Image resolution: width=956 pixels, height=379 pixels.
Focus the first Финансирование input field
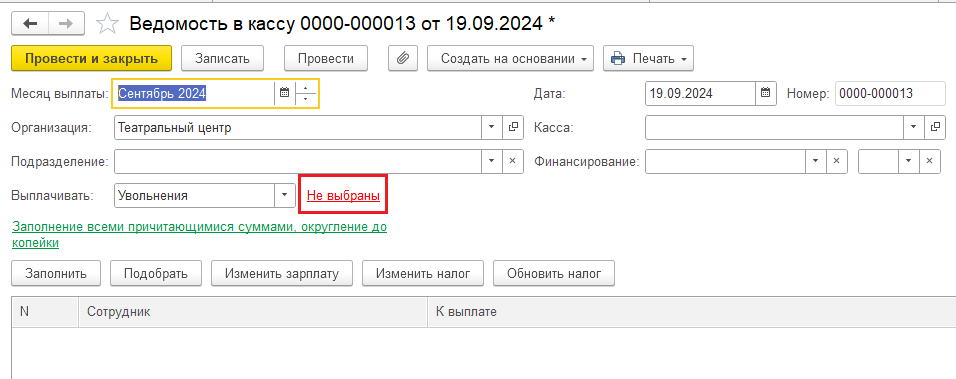726,161
